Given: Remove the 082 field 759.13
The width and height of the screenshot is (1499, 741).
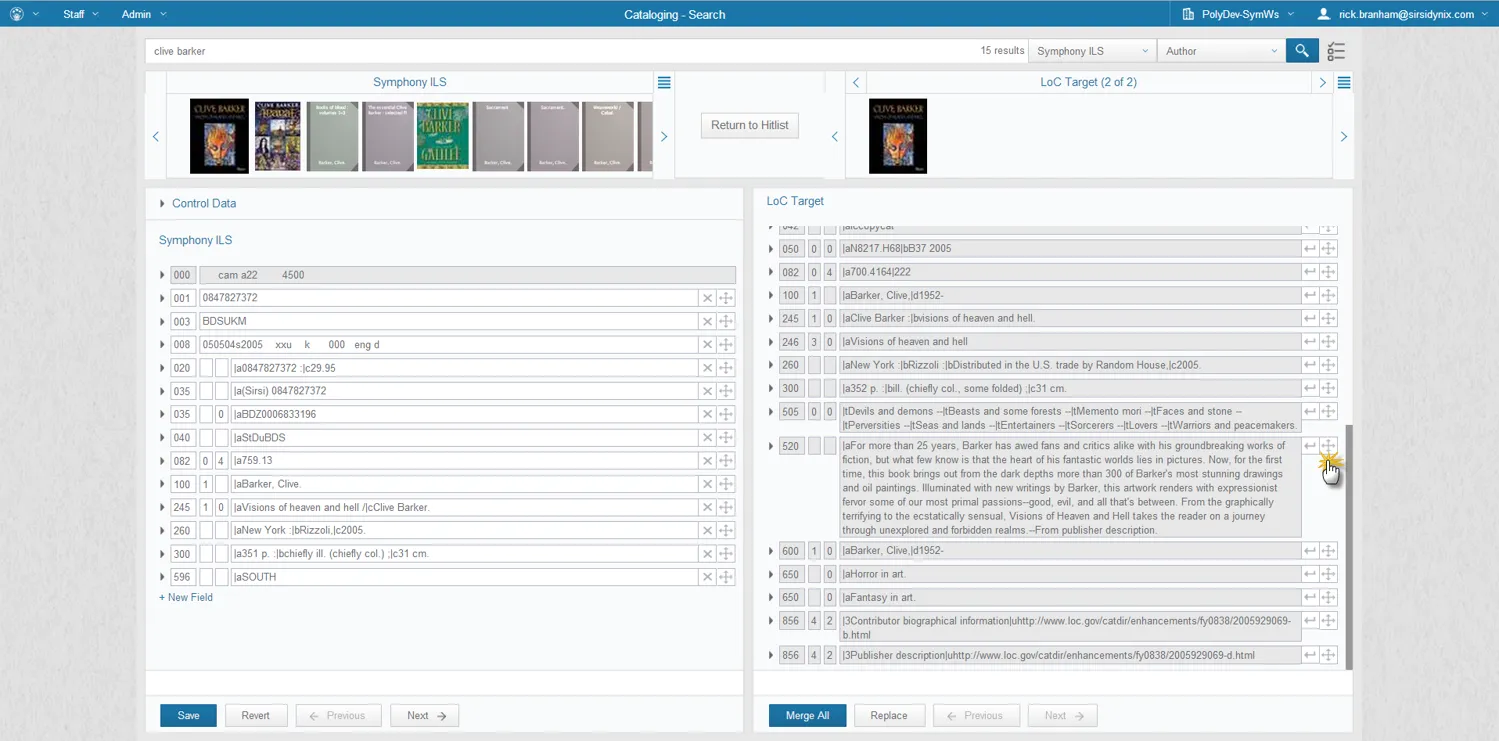Looking at the screenshot, I should coord(707,461).
